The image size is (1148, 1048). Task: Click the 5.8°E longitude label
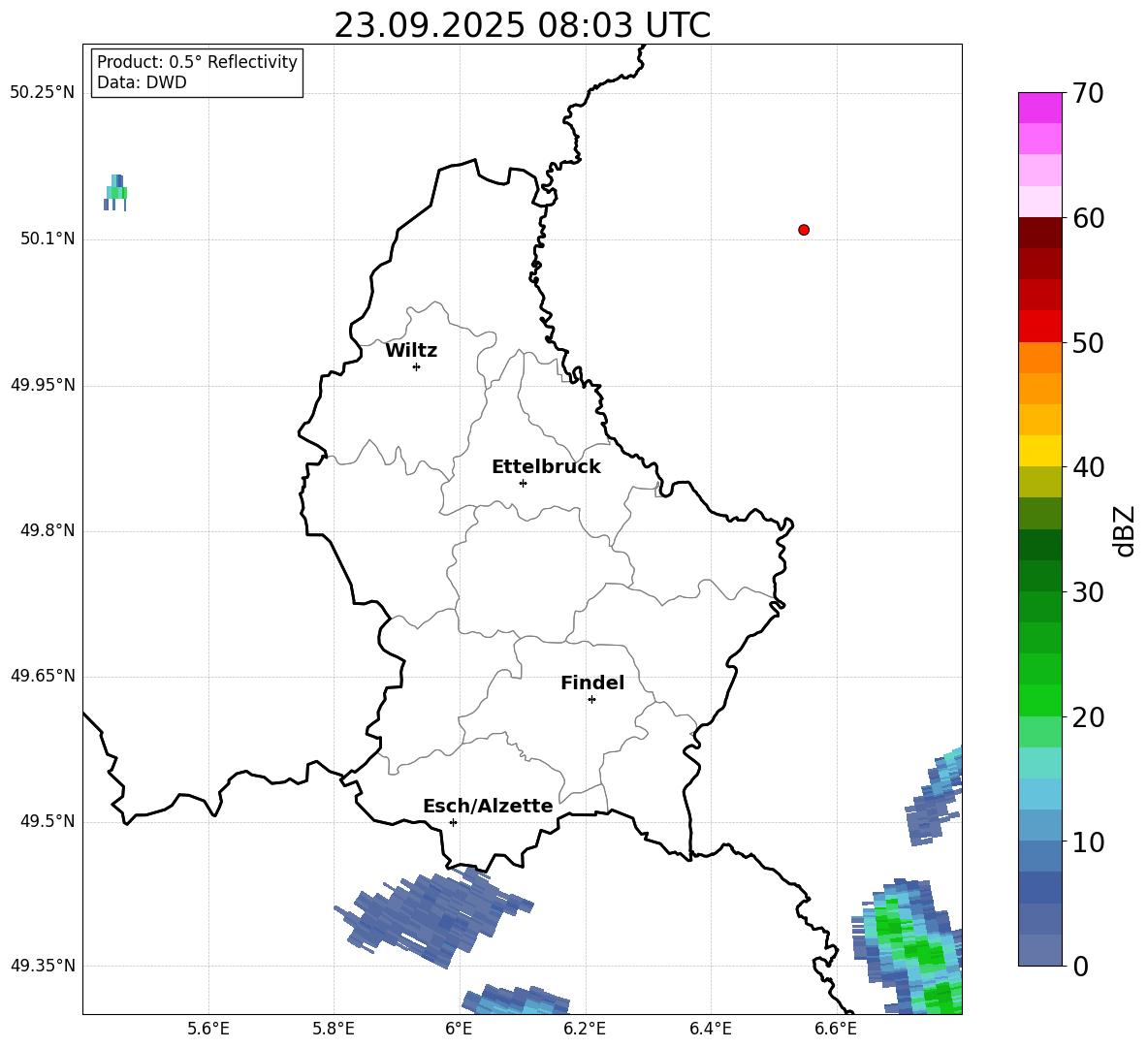(334, 1029)
